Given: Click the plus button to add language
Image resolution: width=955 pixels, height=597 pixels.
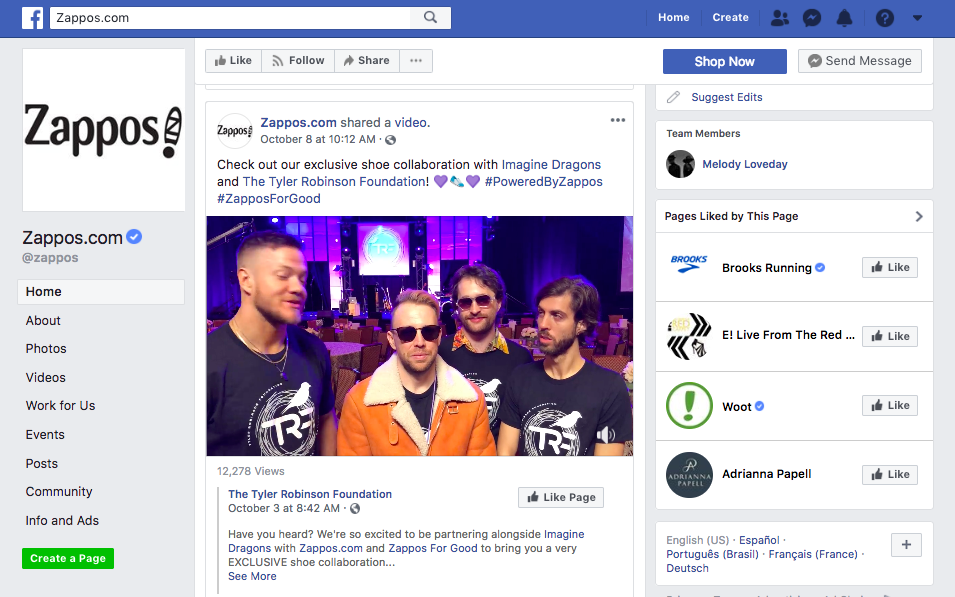Looking at the screenshot, I should coord(906,545).
